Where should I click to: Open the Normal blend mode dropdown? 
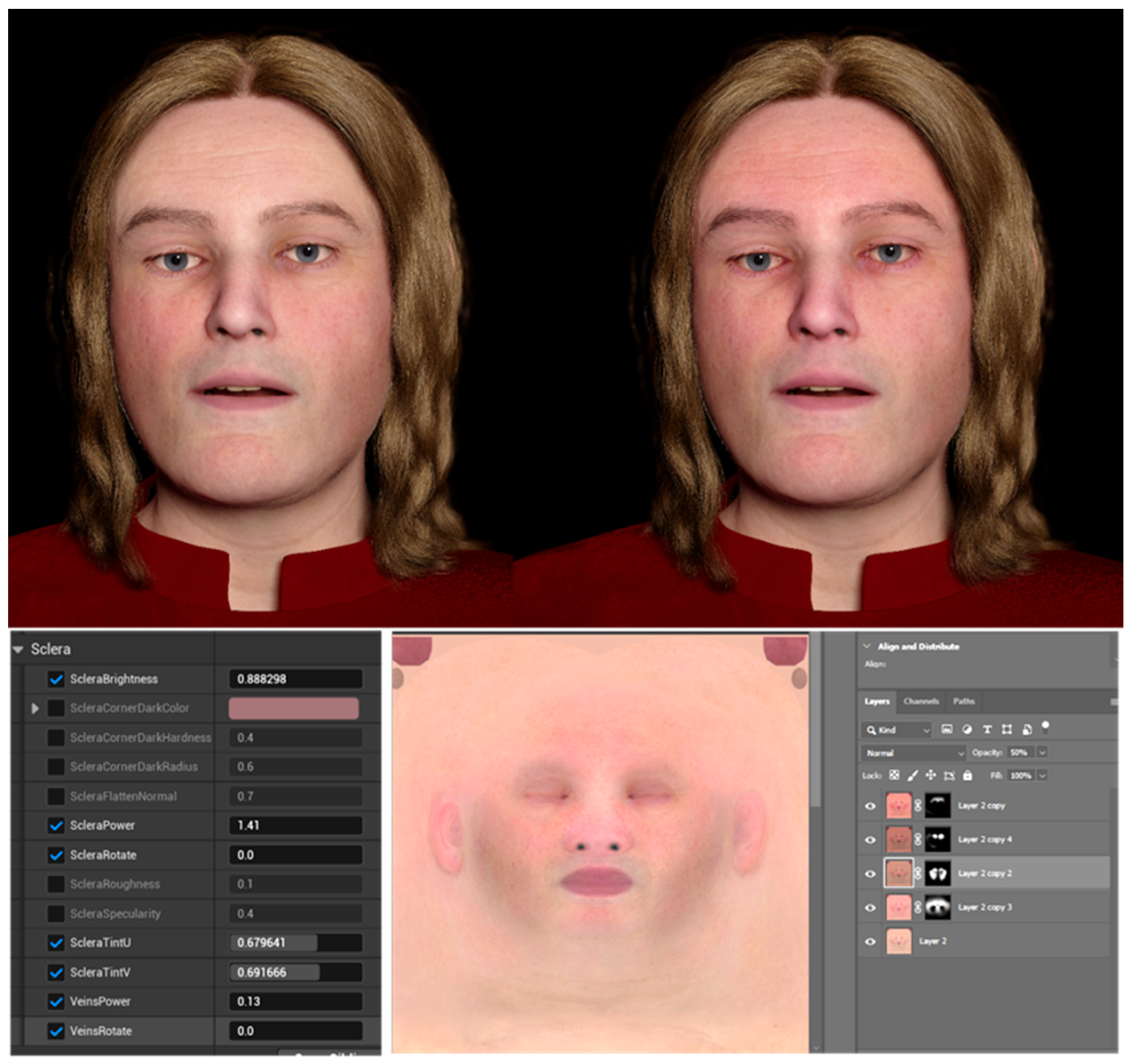coord(914,753)
